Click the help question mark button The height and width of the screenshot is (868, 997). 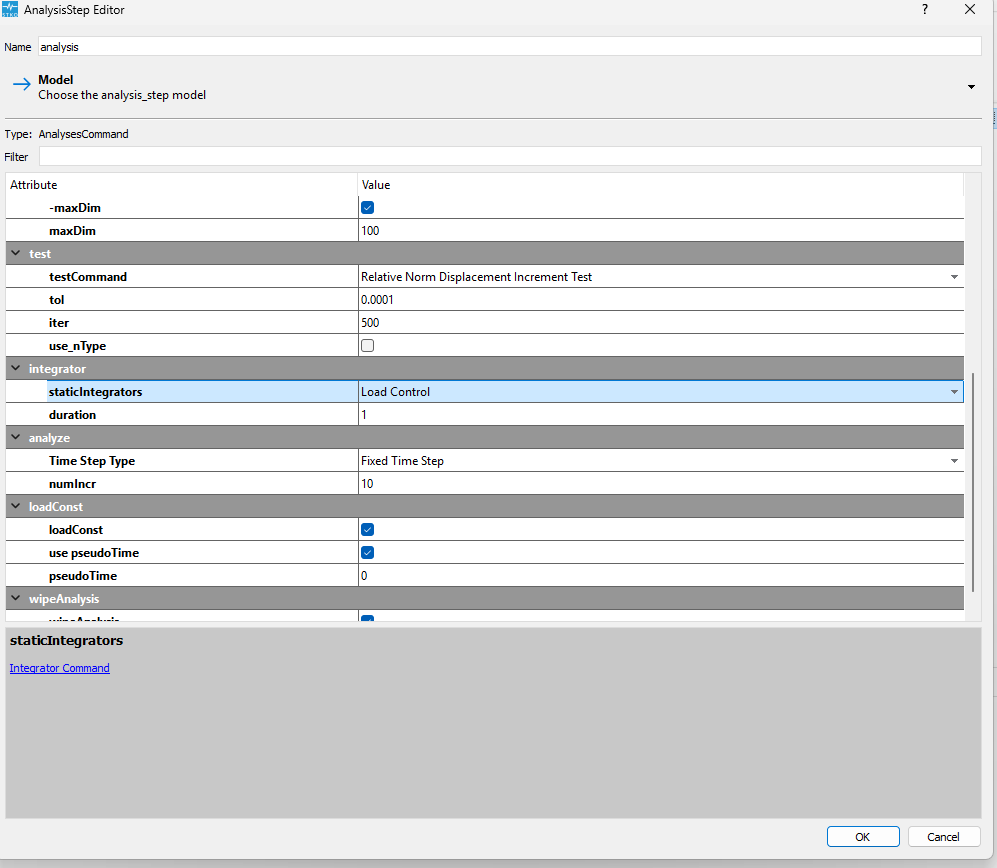tap(925, 10)
